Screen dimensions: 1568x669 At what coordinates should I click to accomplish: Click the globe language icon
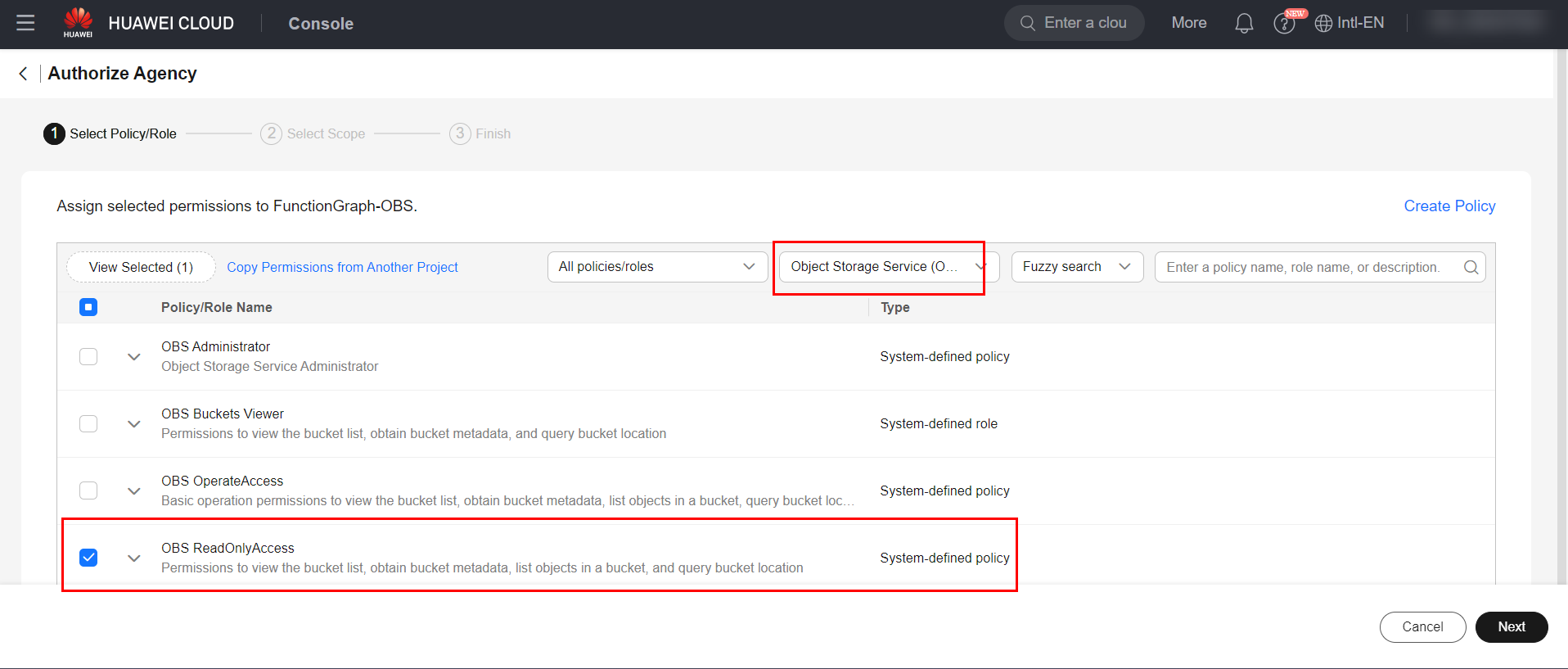(1323, 24)
